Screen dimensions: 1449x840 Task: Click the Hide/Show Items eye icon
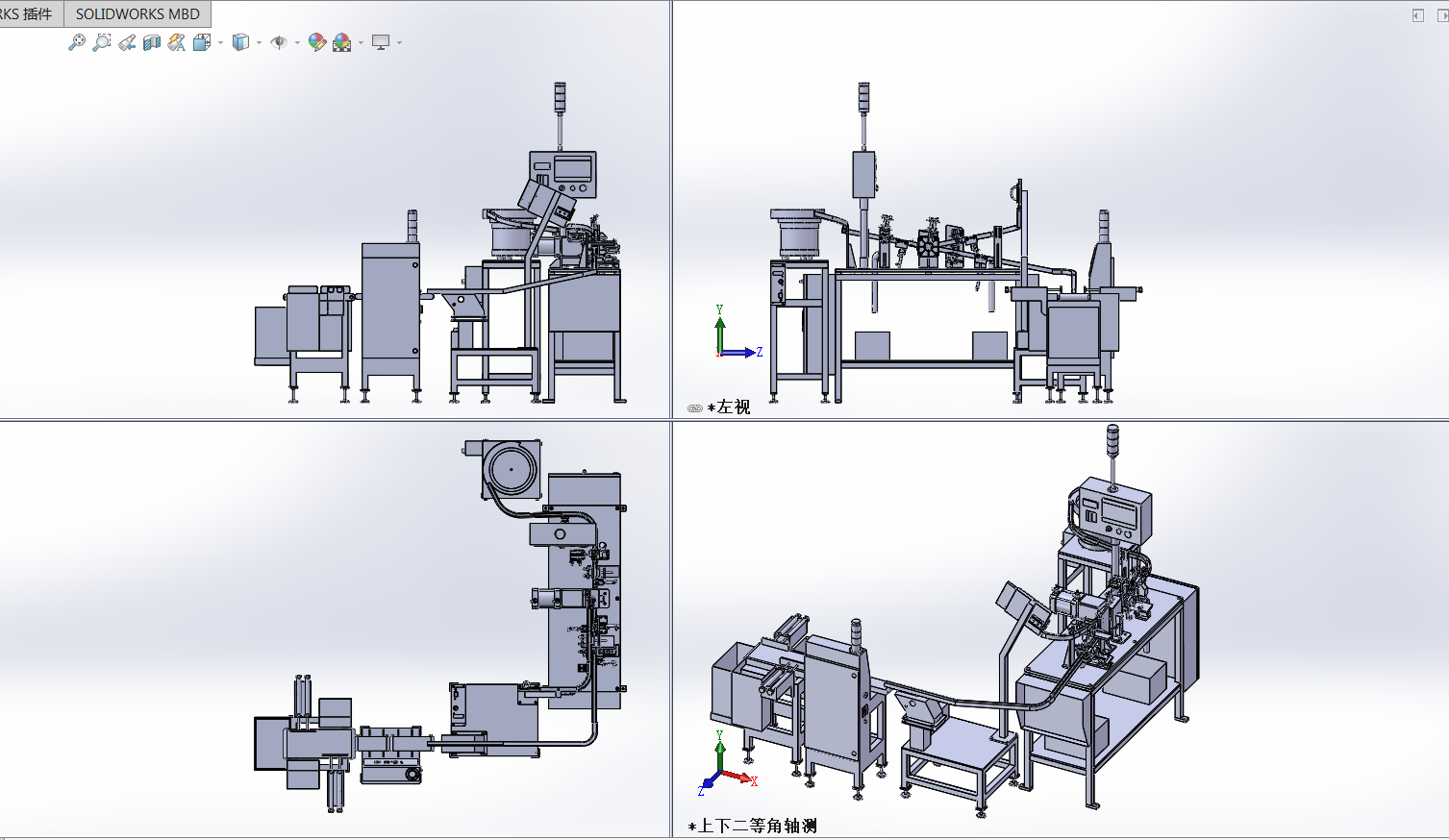[x=279, y=42]
